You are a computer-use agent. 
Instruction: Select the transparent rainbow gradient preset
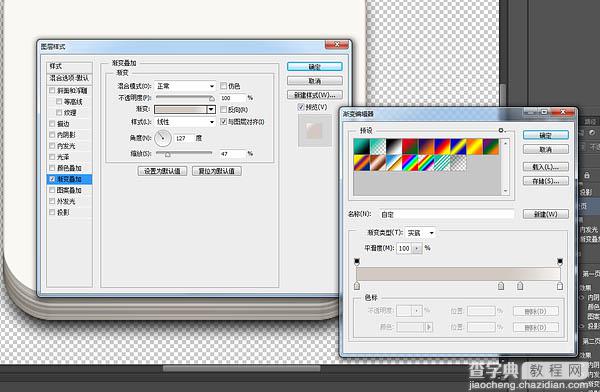pyautogui.click(x=426, y=163)
